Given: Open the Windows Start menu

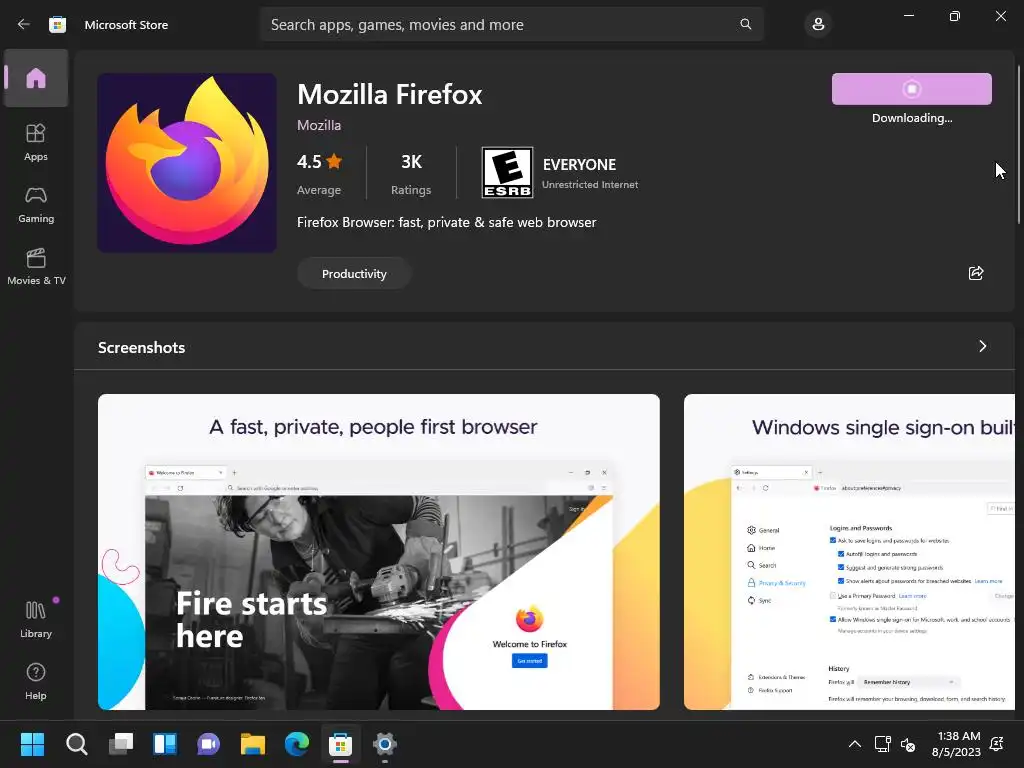Looking at the screenshot, I should point(32,744).
